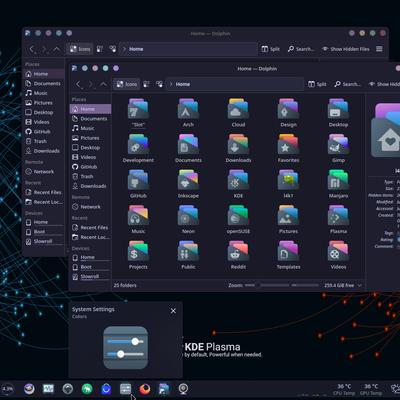Switch front Dolphin window to compact view
400x400 pixels.
point(146,84)
